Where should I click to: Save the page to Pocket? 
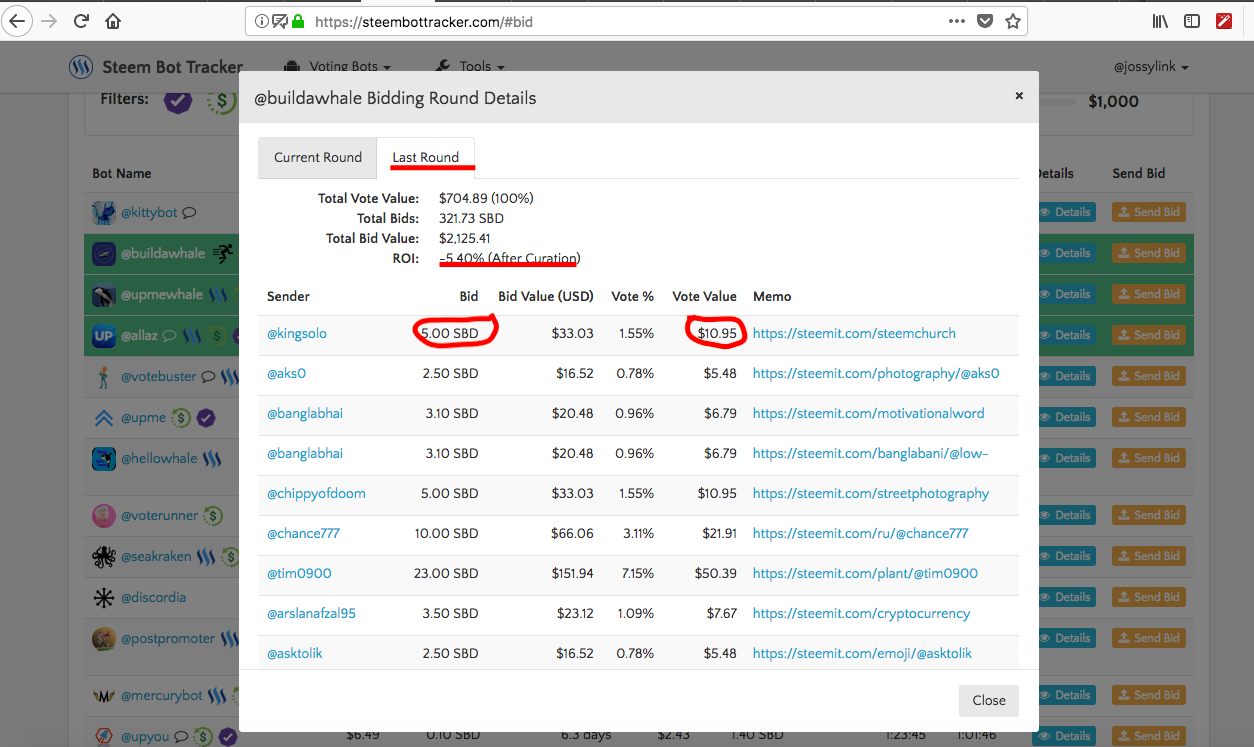(x=985, y=20)
